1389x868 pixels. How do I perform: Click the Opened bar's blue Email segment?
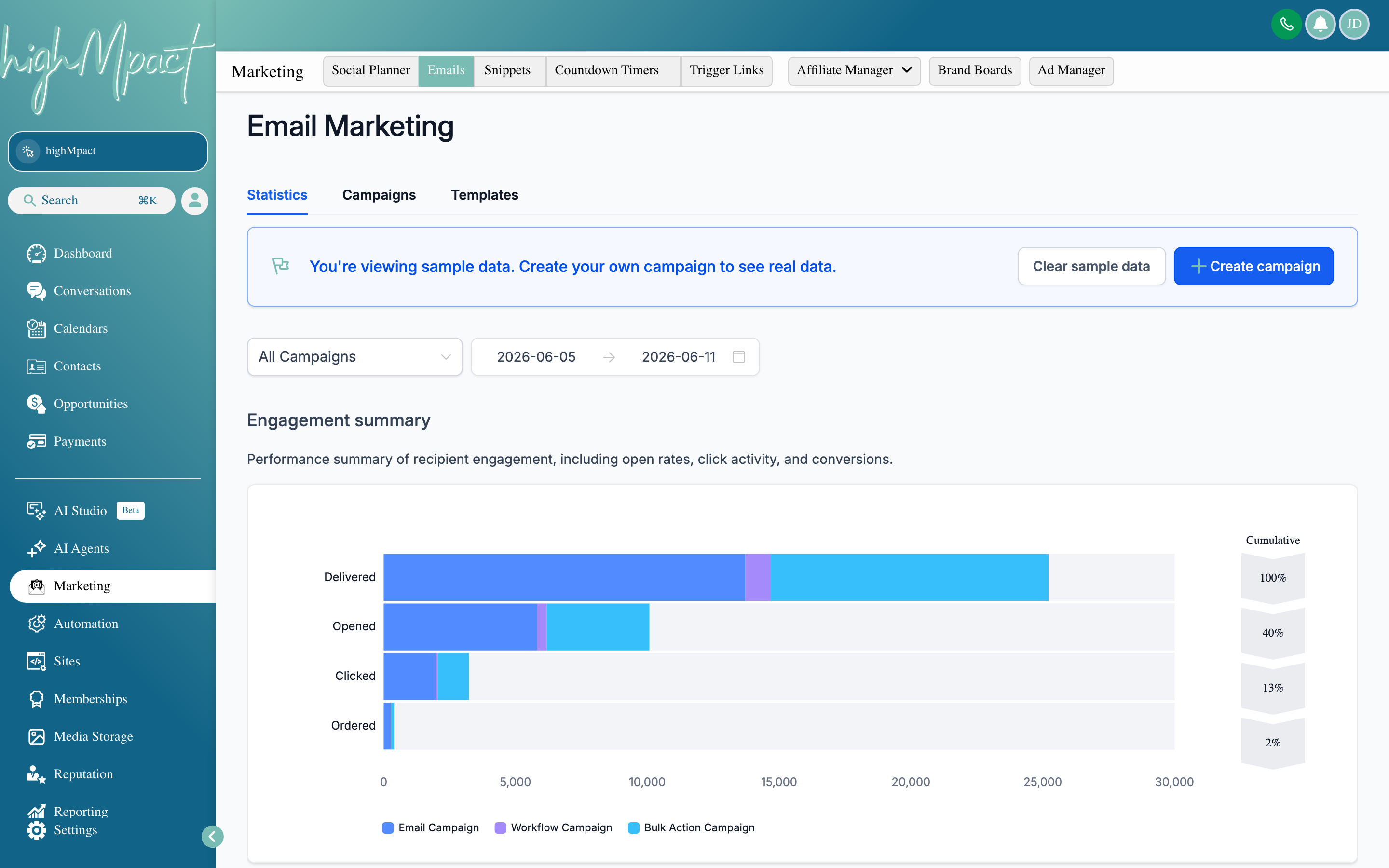pos(460,626)
